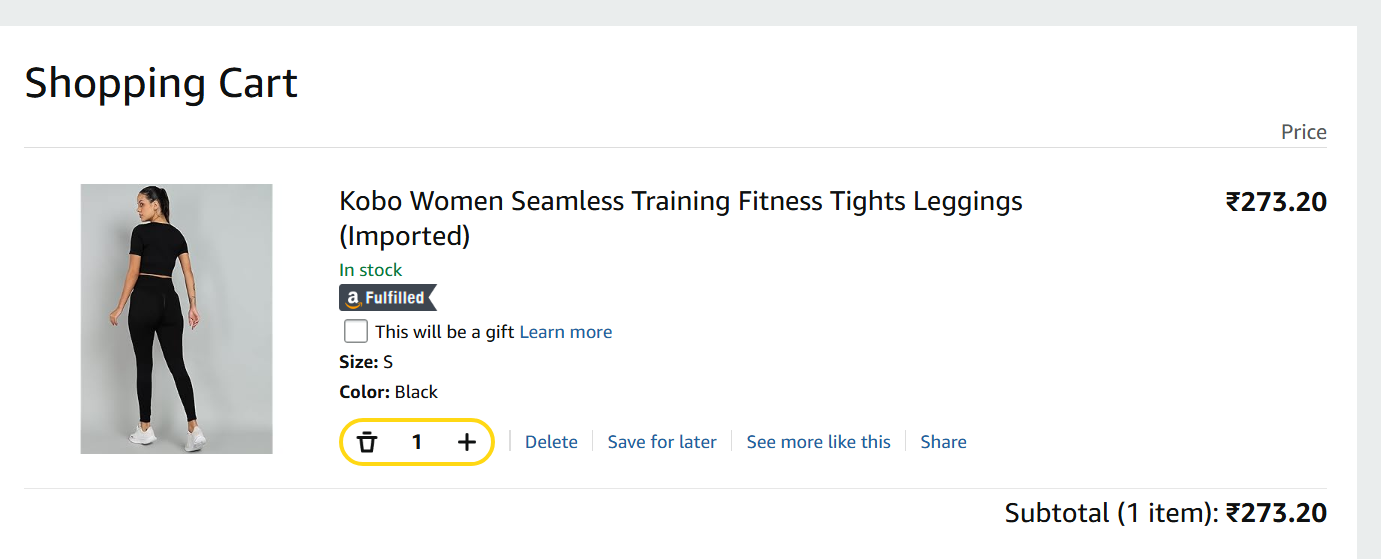Click the Shopping Cart heading

click(161, 83)
